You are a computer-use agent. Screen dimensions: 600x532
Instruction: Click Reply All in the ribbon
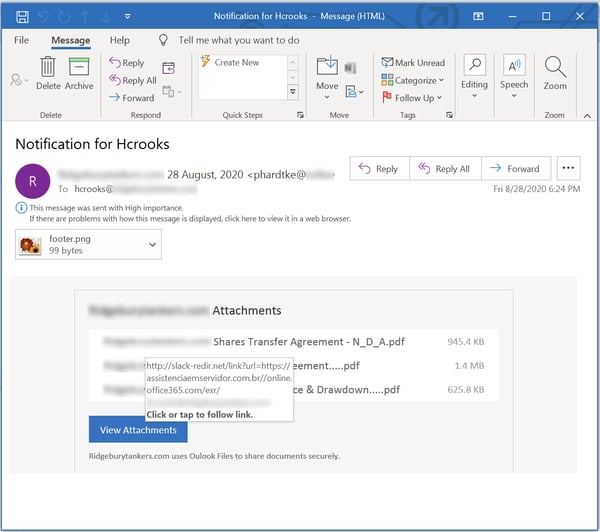tap(132, 80)
